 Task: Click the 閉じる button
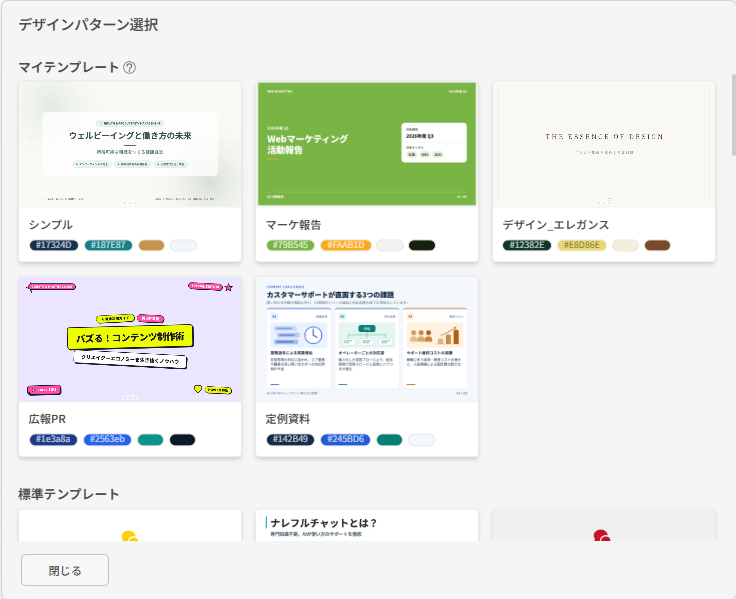pyautogui.click(x=65, y=570)
